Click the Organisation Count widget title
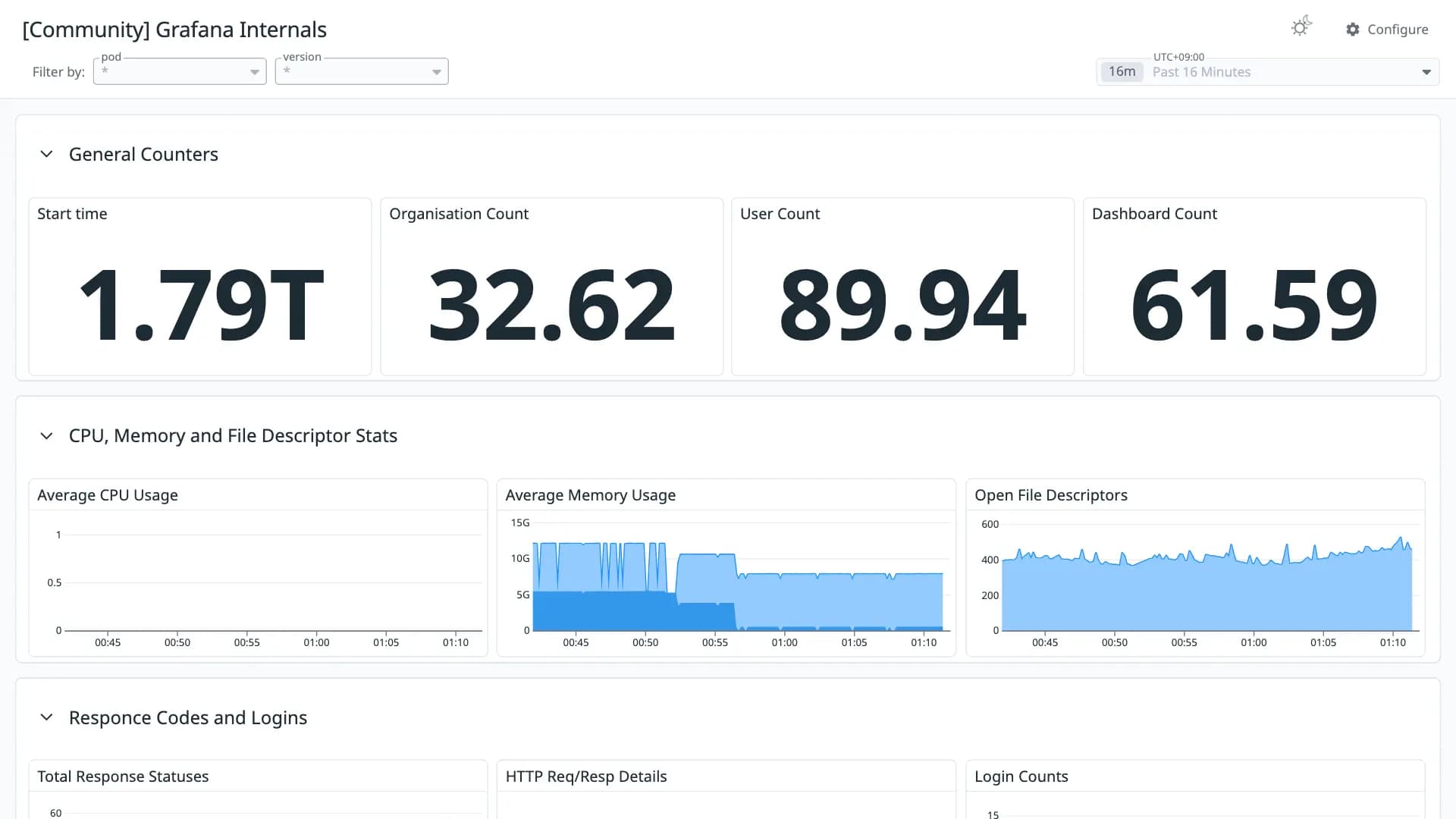 [459, 214]
